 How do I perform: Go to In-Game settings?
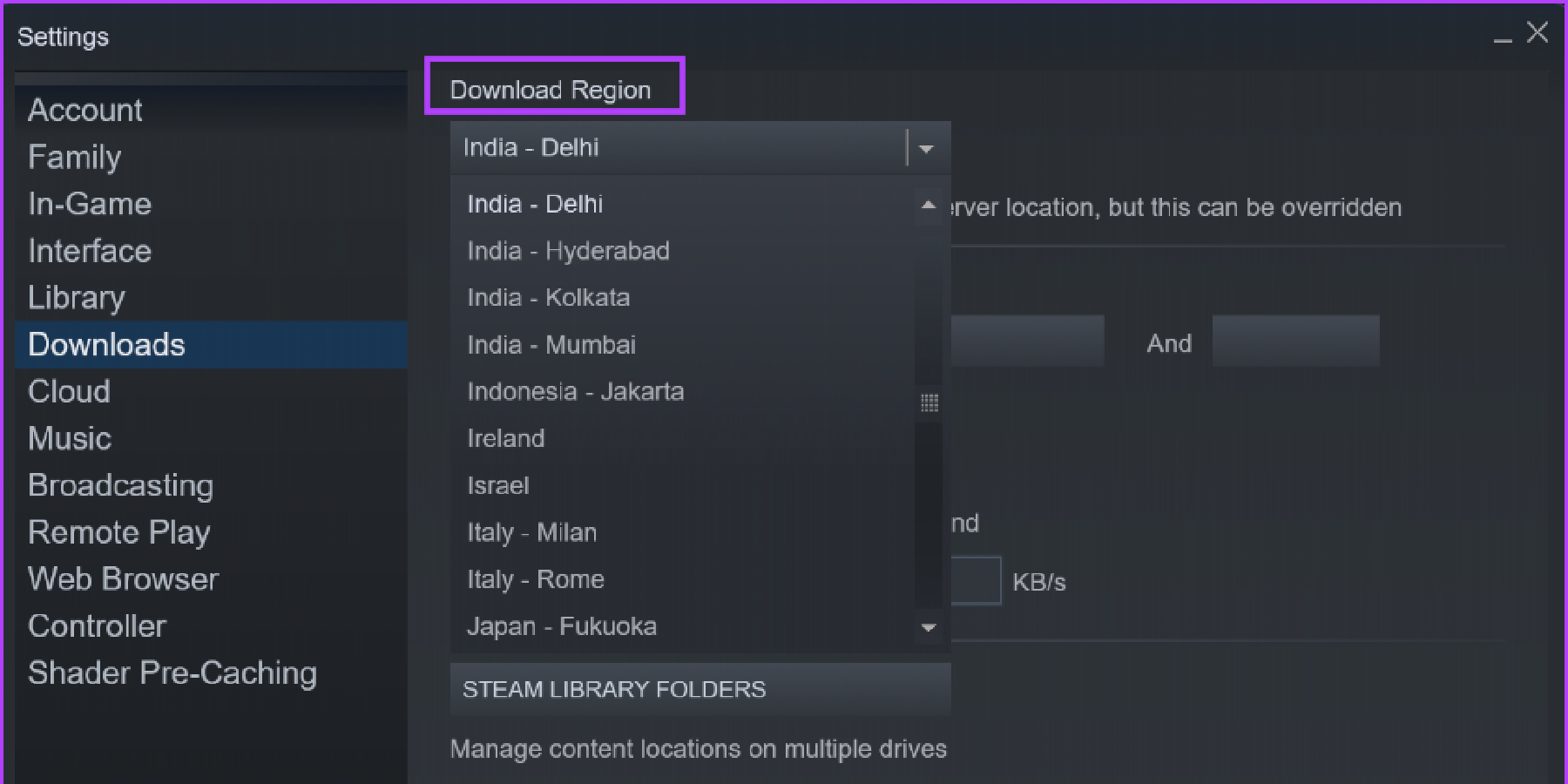(x=211, y=204)
